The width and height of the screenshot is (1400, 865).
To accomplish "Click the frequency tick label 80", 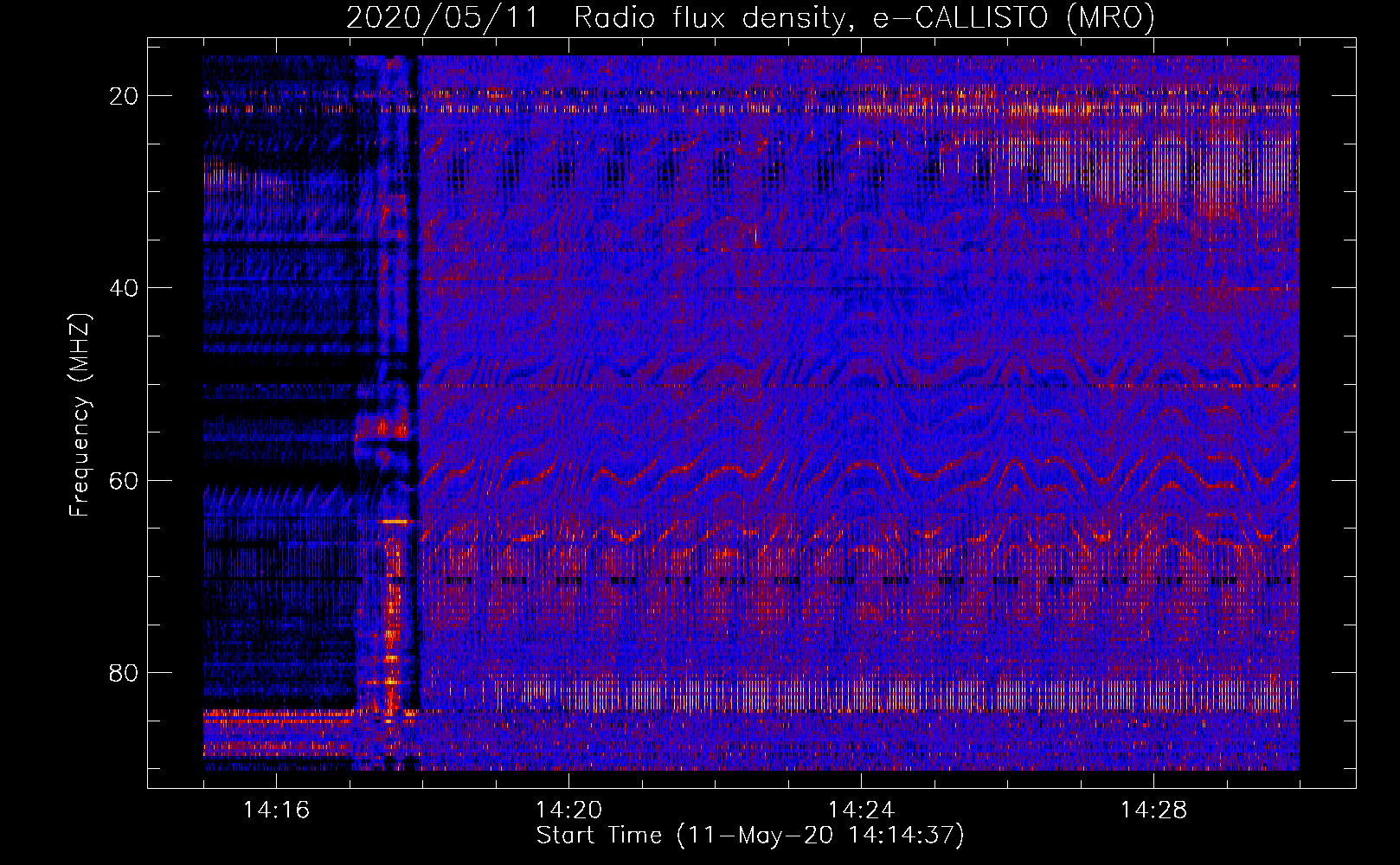I will (125, 673).
